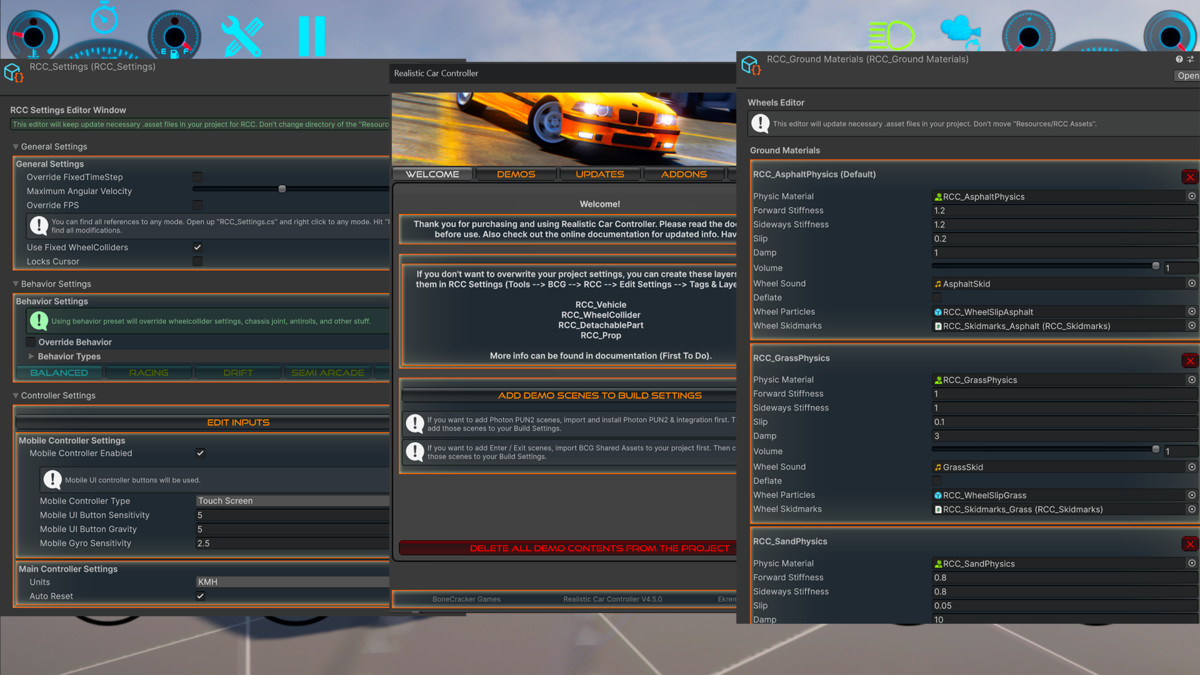Click the Mobile Gyro Sensitivity field
Screen dimensions: 1200x675
point(292,544)
